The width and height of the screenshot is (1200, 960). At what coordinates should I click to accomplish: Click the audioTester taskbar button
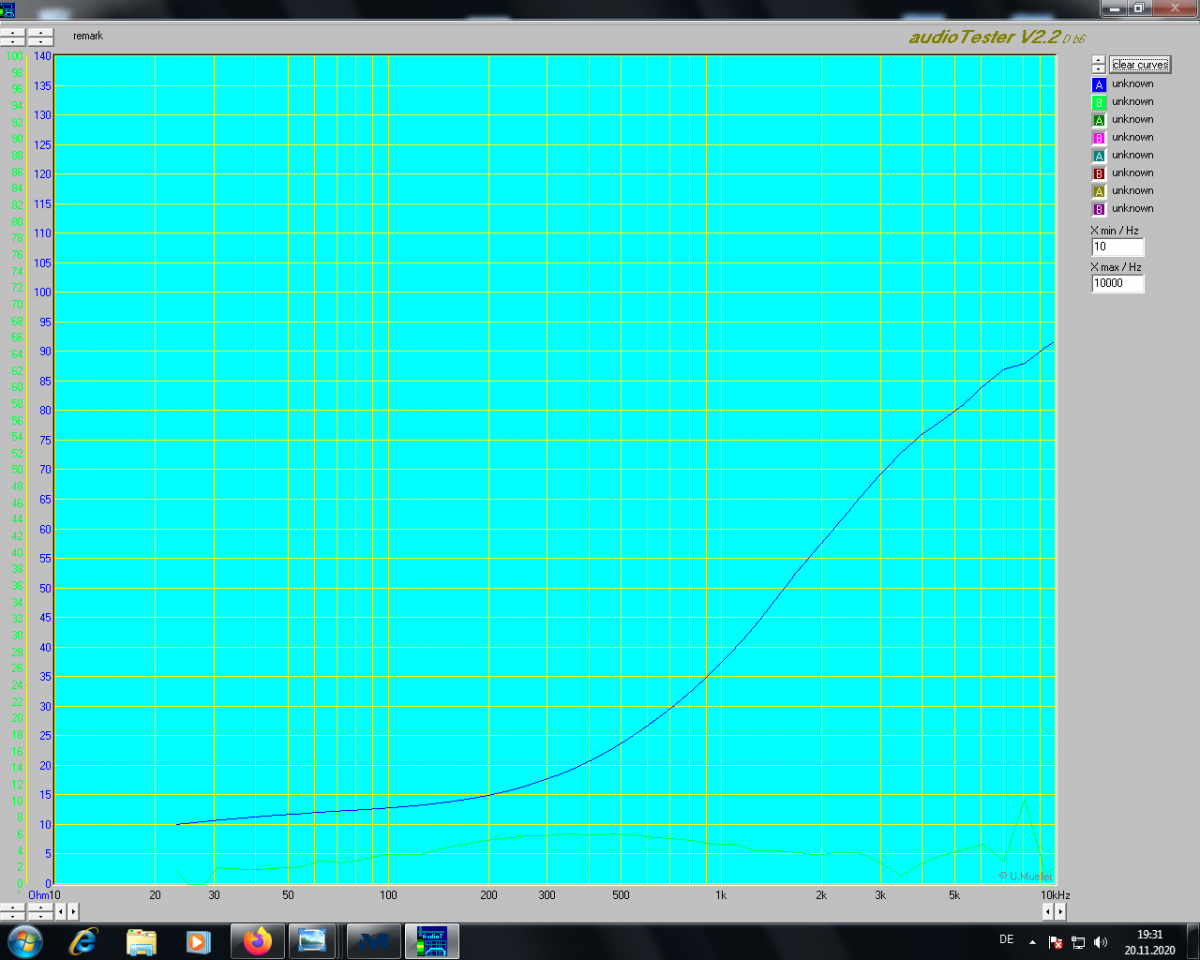click(x=432, y=941)
